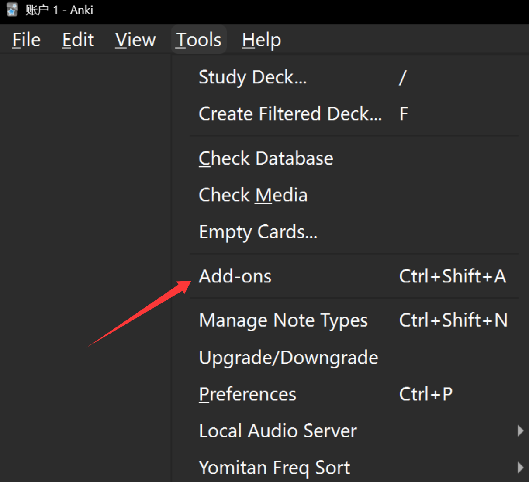
Task: Open the Edit menu
Action: 78,40
